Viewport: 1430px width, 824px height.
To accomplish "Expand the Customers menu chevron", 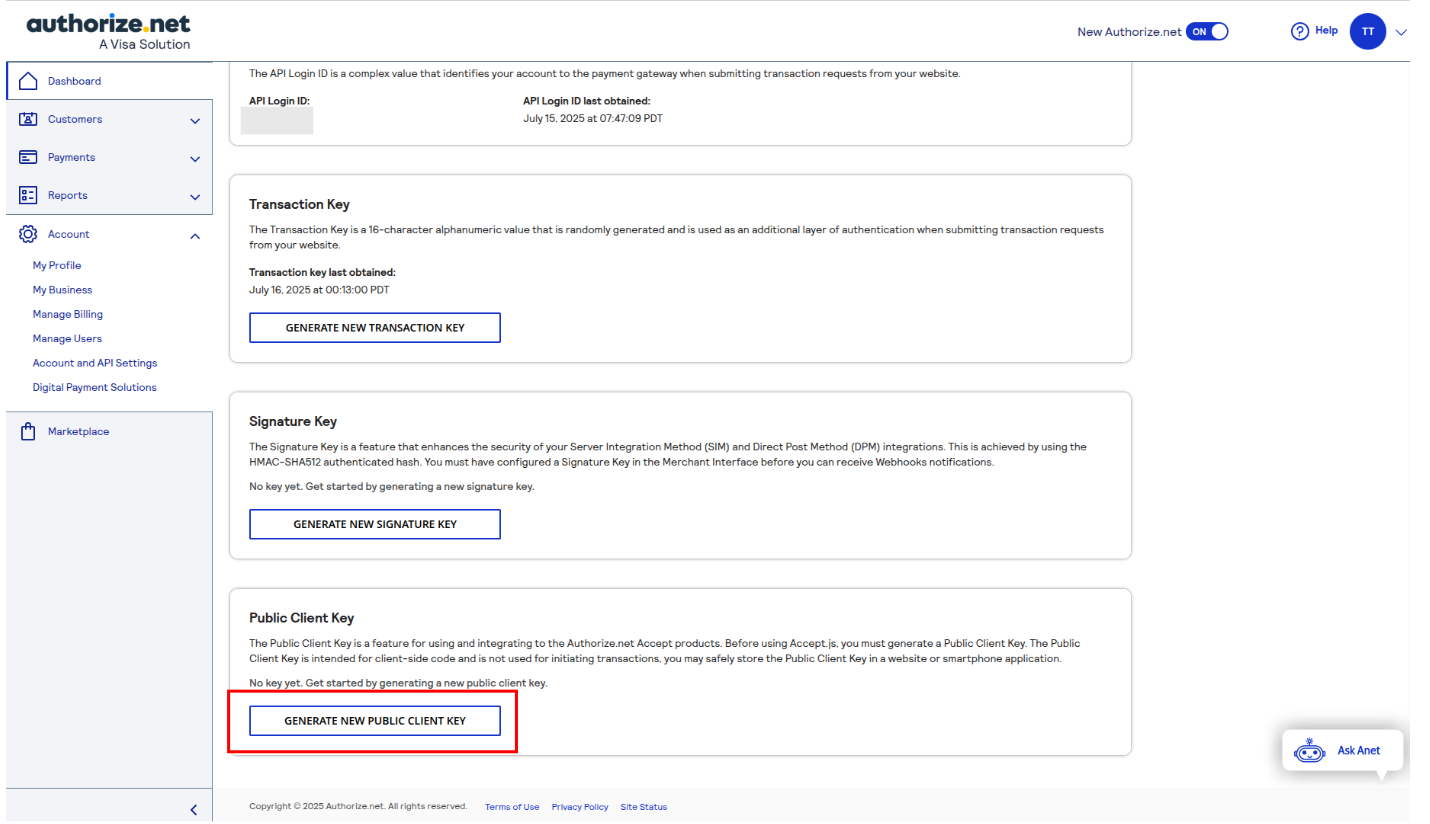I will point(195,121).
